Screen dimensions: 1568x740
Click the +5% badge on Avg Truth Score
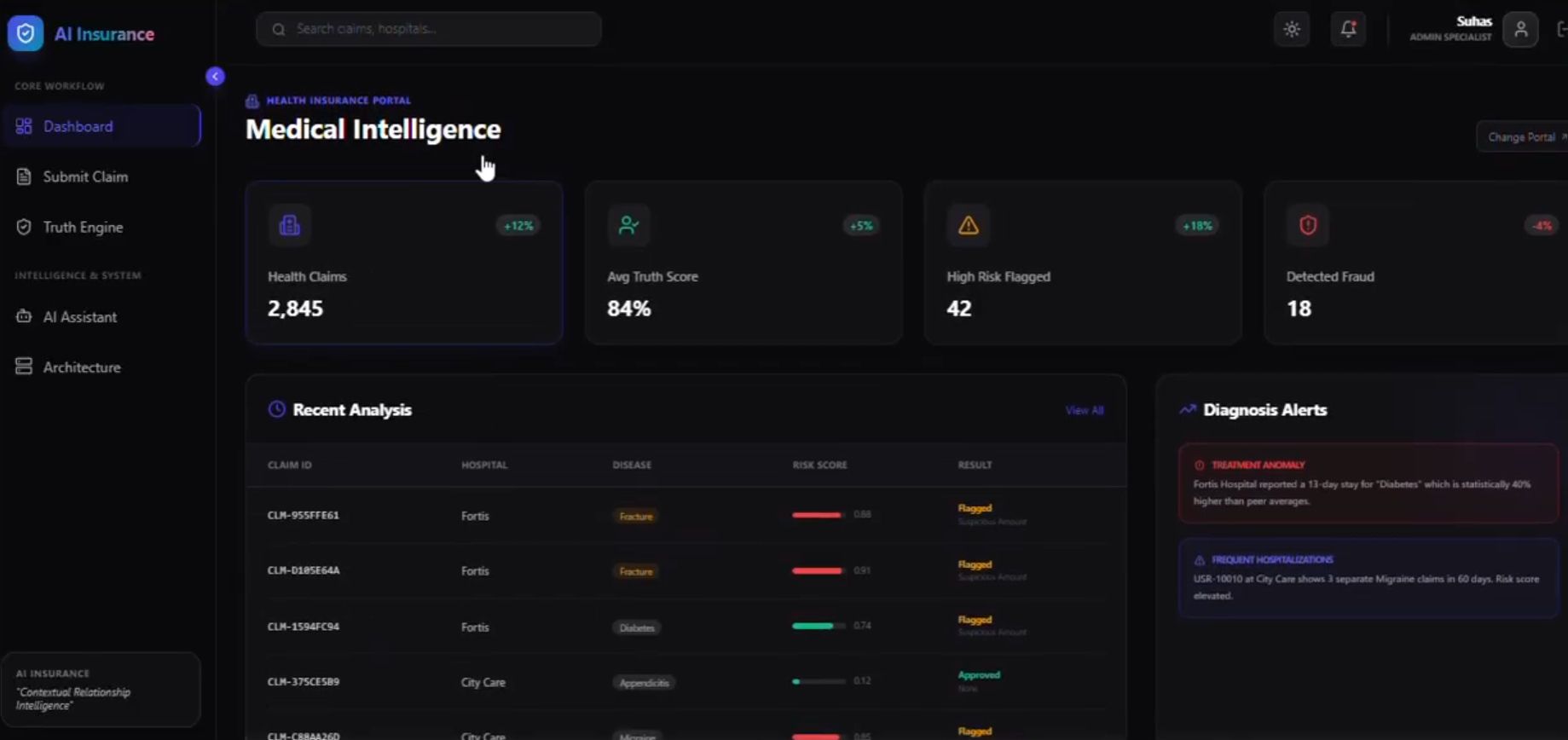861,226
